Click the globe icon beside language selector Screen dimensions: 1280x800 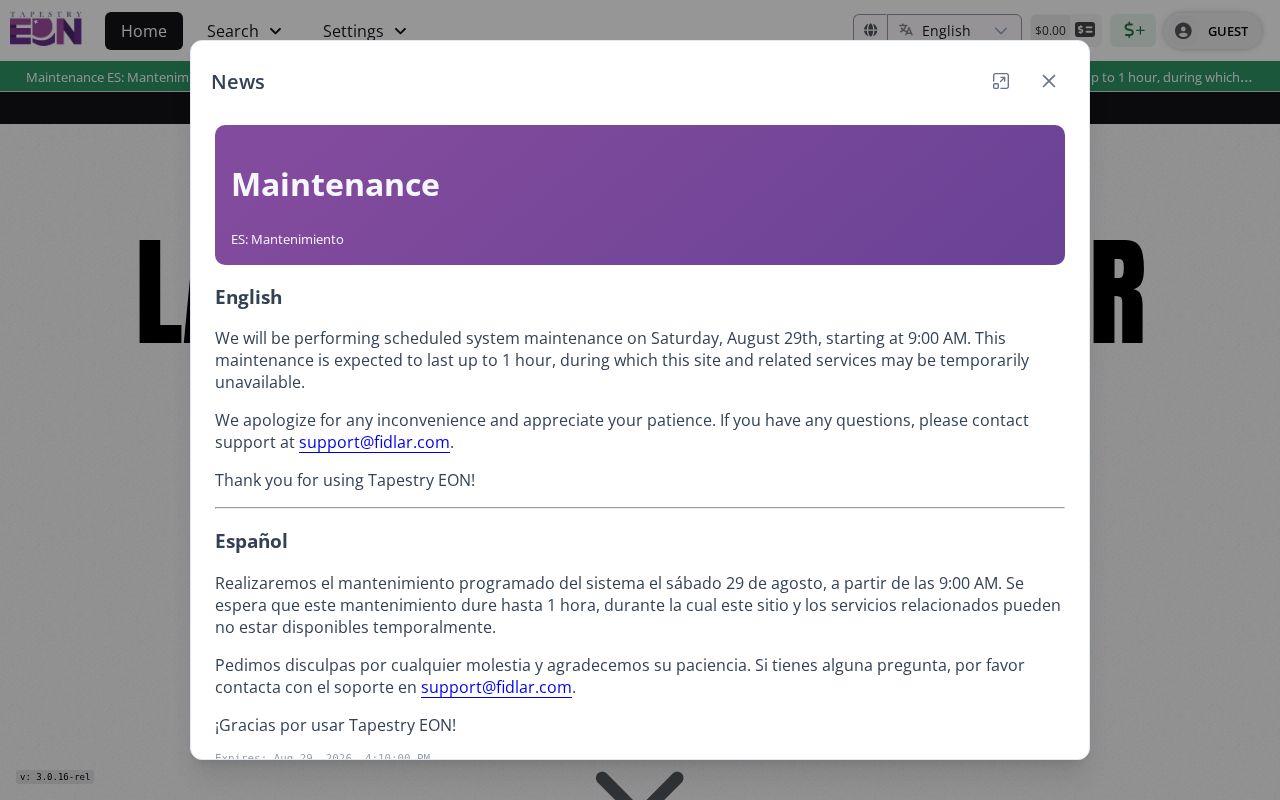tap(870, 31)
